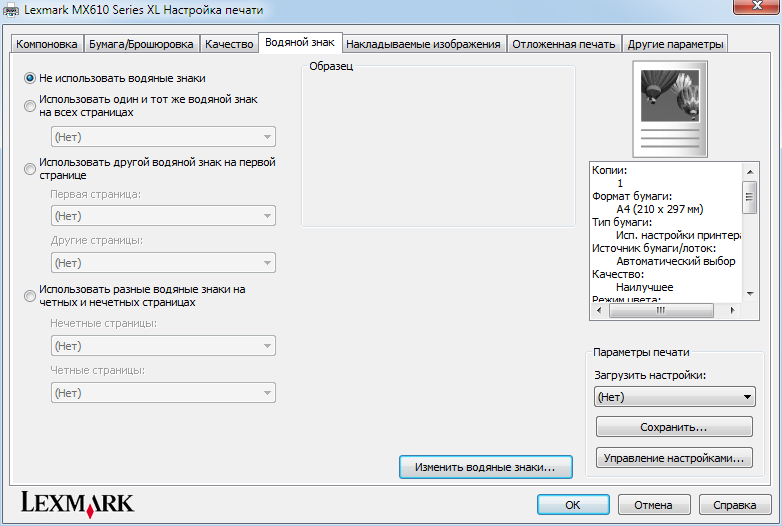Open the 'Нечетные страницы' dropdown
This screenshot has height=526, width=782.
coord(163,346)
